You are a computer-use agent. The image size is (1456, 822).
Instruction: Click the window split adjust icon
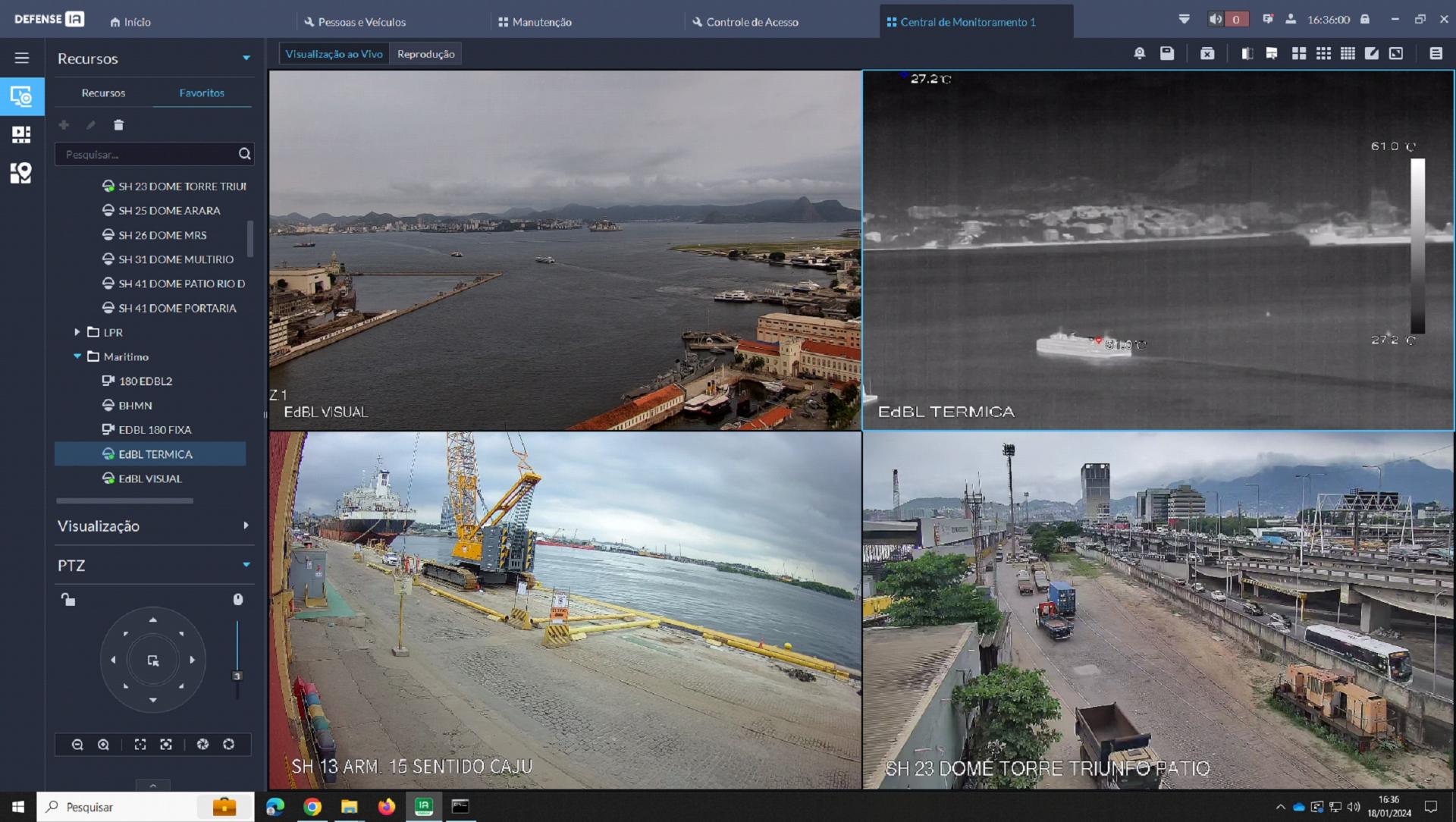(1247, 53)
